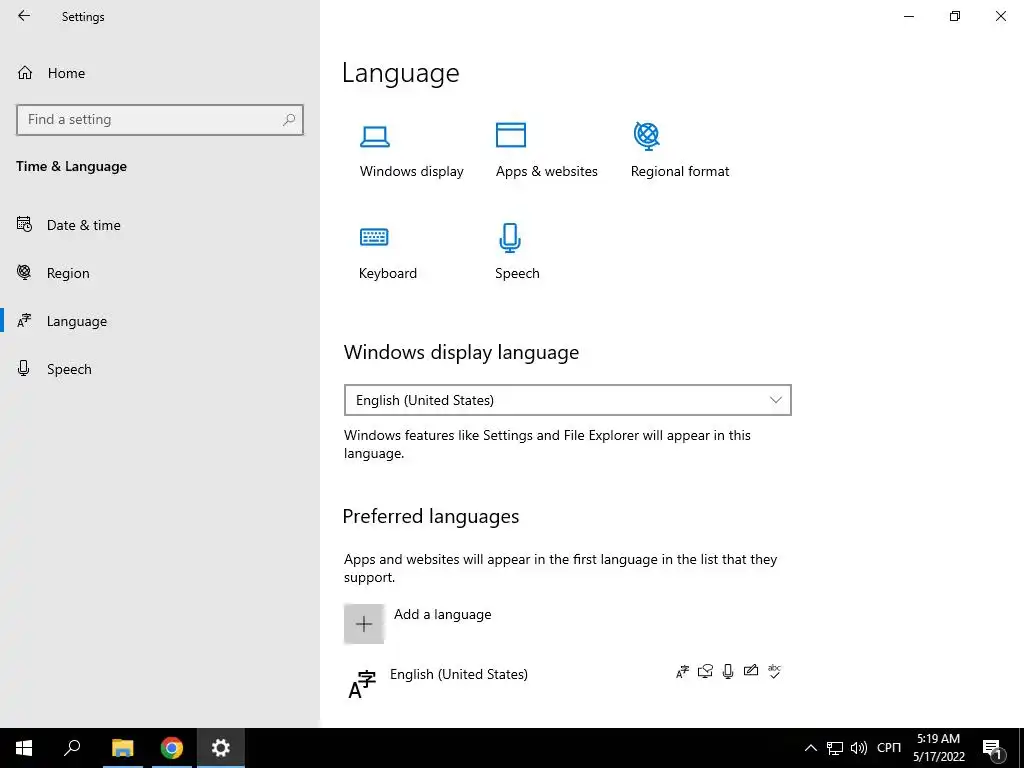Viewport: 1024px width, 768px height.
Task: Click the display language feature icon
Action: (x=682, y=671)
